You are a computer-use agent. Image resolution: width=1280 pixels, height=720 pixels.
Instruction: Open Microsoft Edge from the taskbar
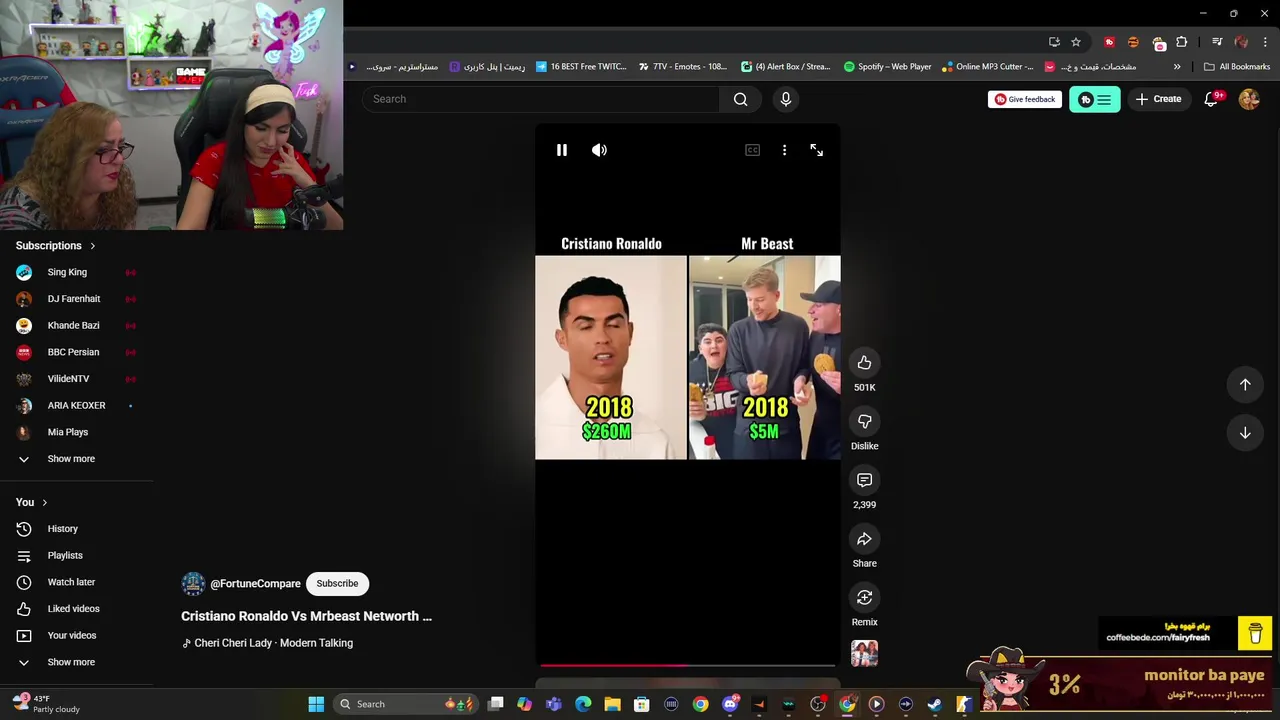pyautogui.click(x=583, y=704)
